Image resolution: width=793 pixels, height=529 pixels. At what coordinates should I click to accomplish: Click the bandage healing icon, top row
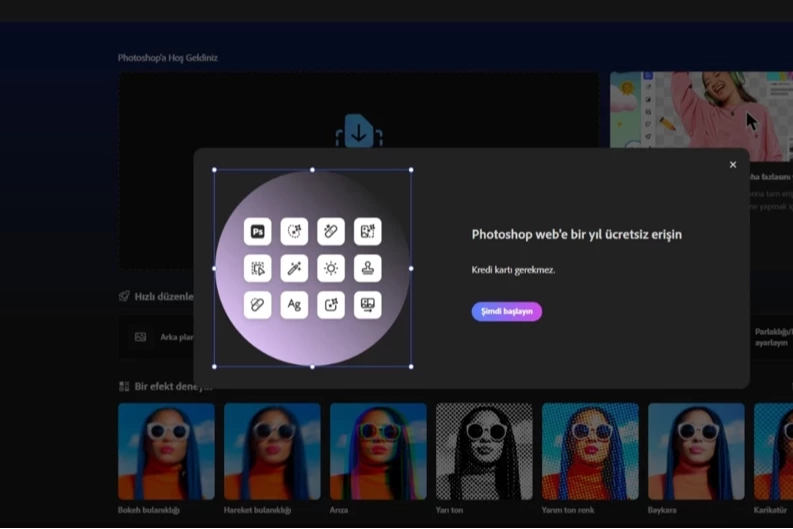[x=331, y=232]
